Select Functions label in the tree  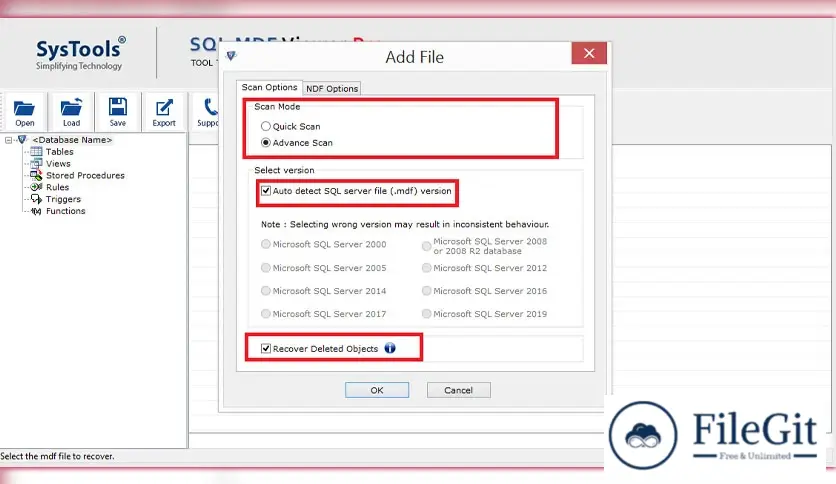coord(66,211)
